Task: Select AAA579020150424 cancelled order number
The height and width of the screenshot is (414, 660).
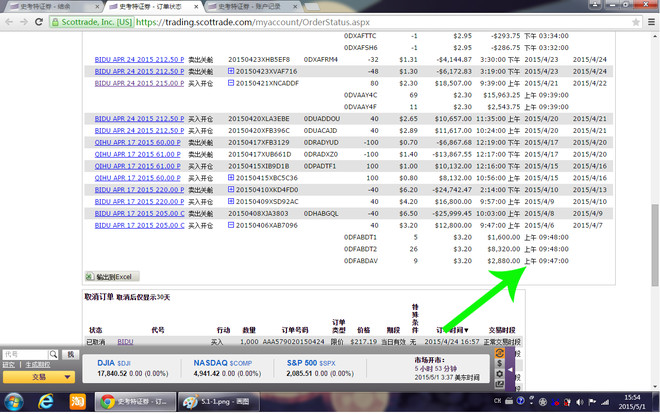Action: 293,342
